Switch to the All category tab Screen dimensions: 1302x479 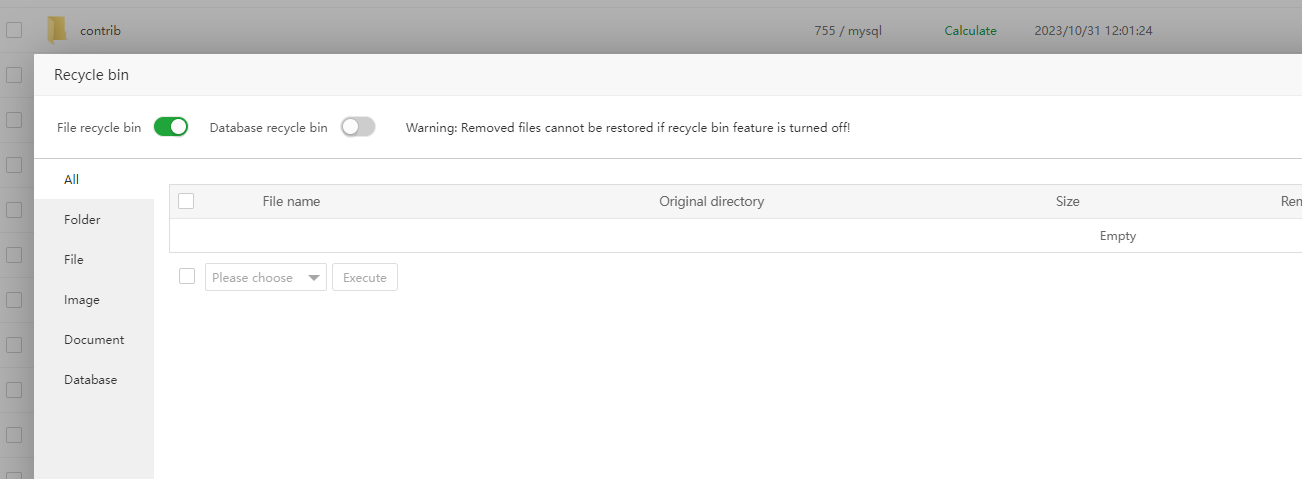coord(71,180)
